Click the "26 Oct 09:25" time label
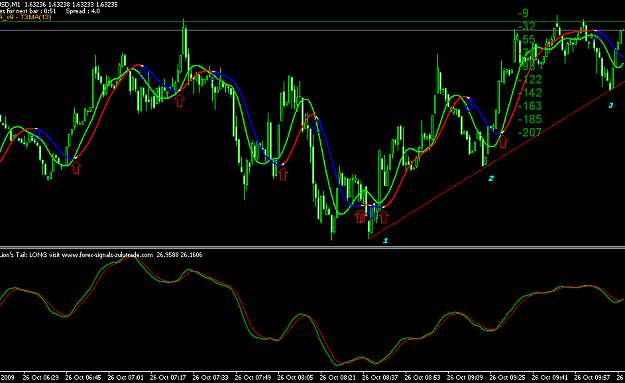 pyautogui.click(x=507, y=377)
